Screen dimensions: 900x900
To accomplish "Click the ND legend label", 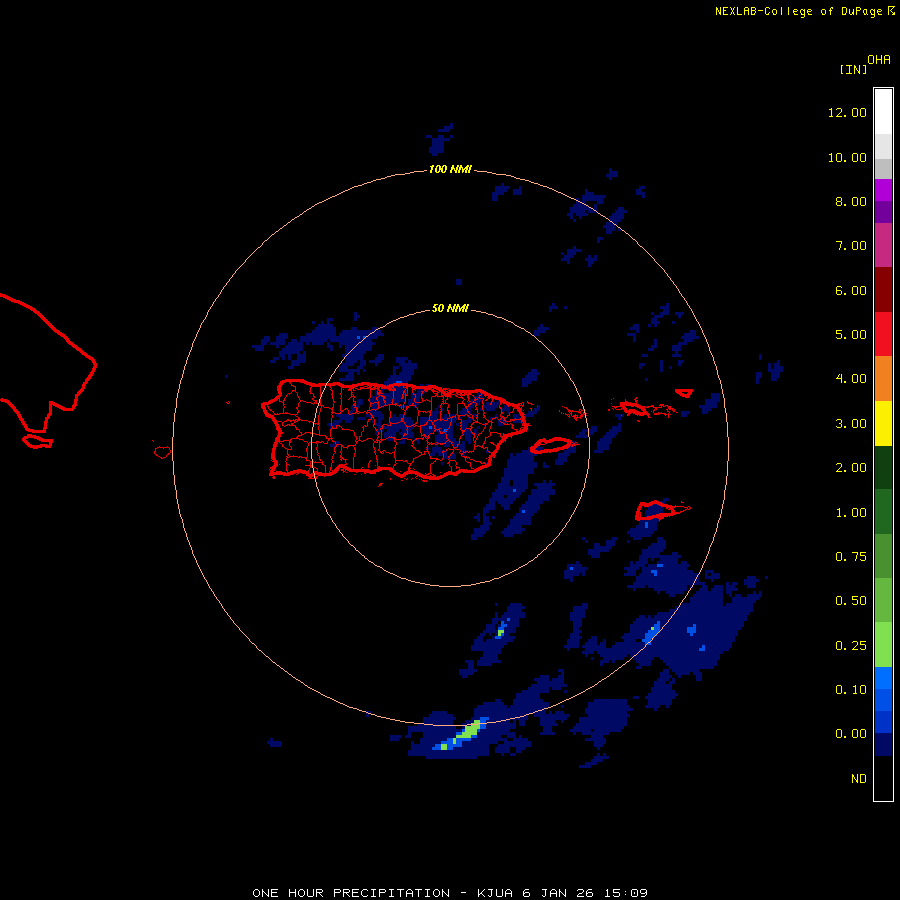I will coord(859,779).
